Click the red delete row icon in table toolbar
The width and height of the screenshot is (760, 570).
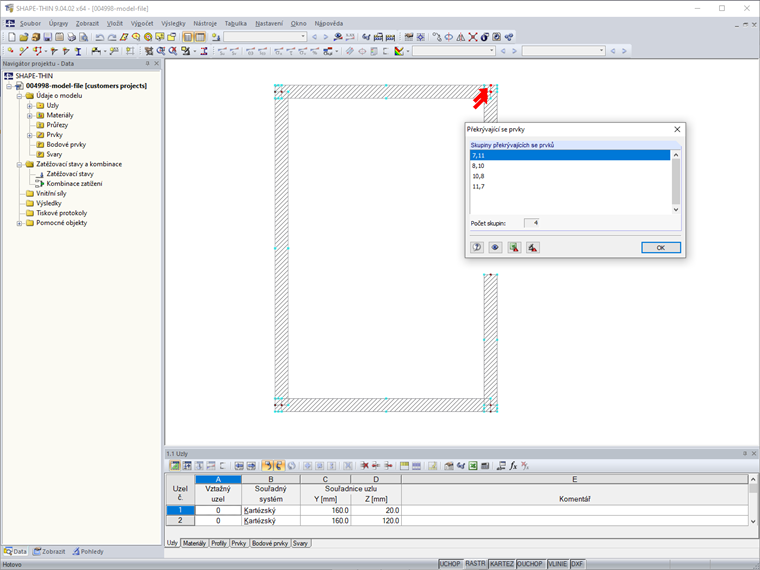364,466
